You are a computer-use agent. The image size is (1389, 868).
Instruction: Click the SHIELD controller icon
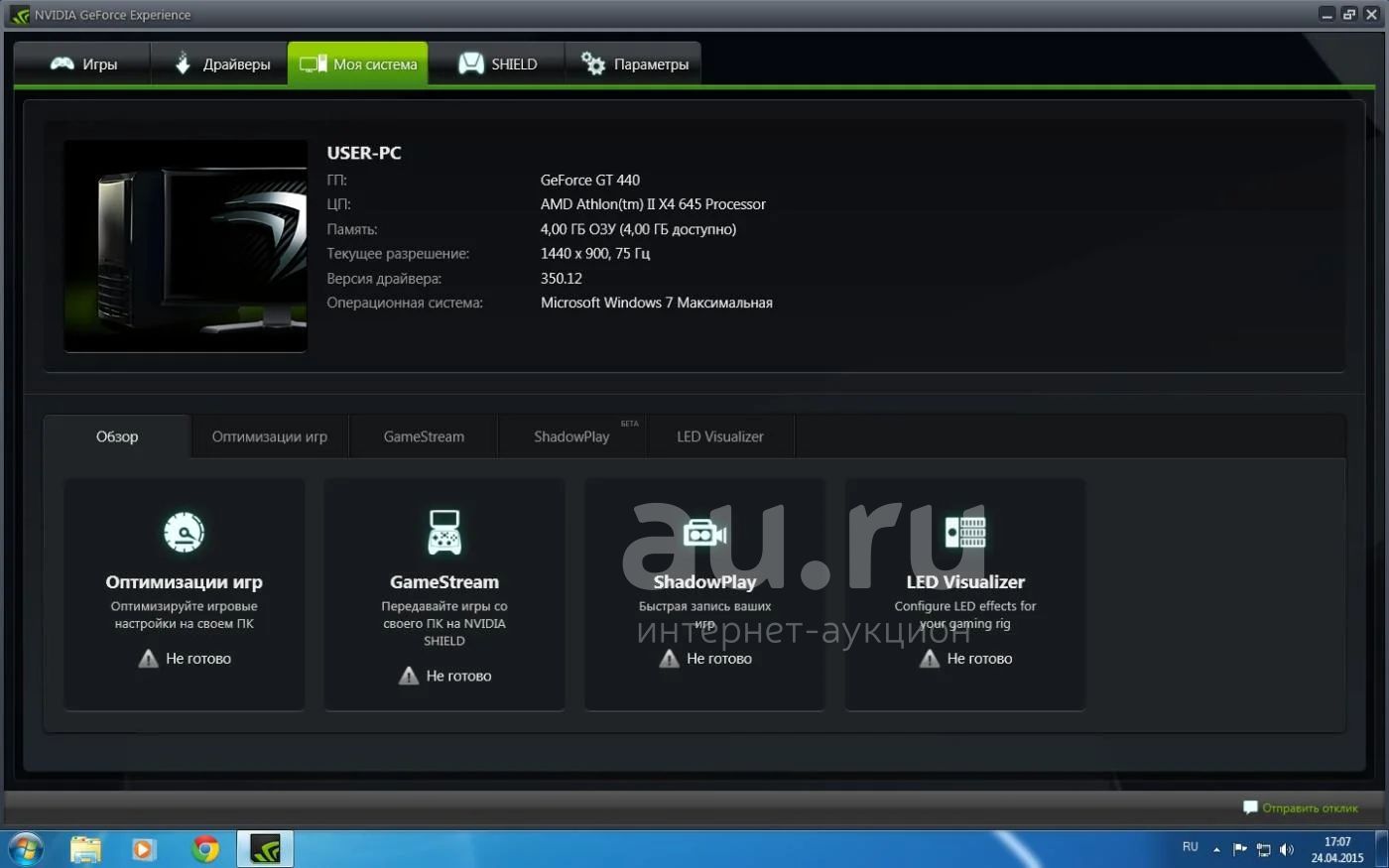[x=471, y=63]
